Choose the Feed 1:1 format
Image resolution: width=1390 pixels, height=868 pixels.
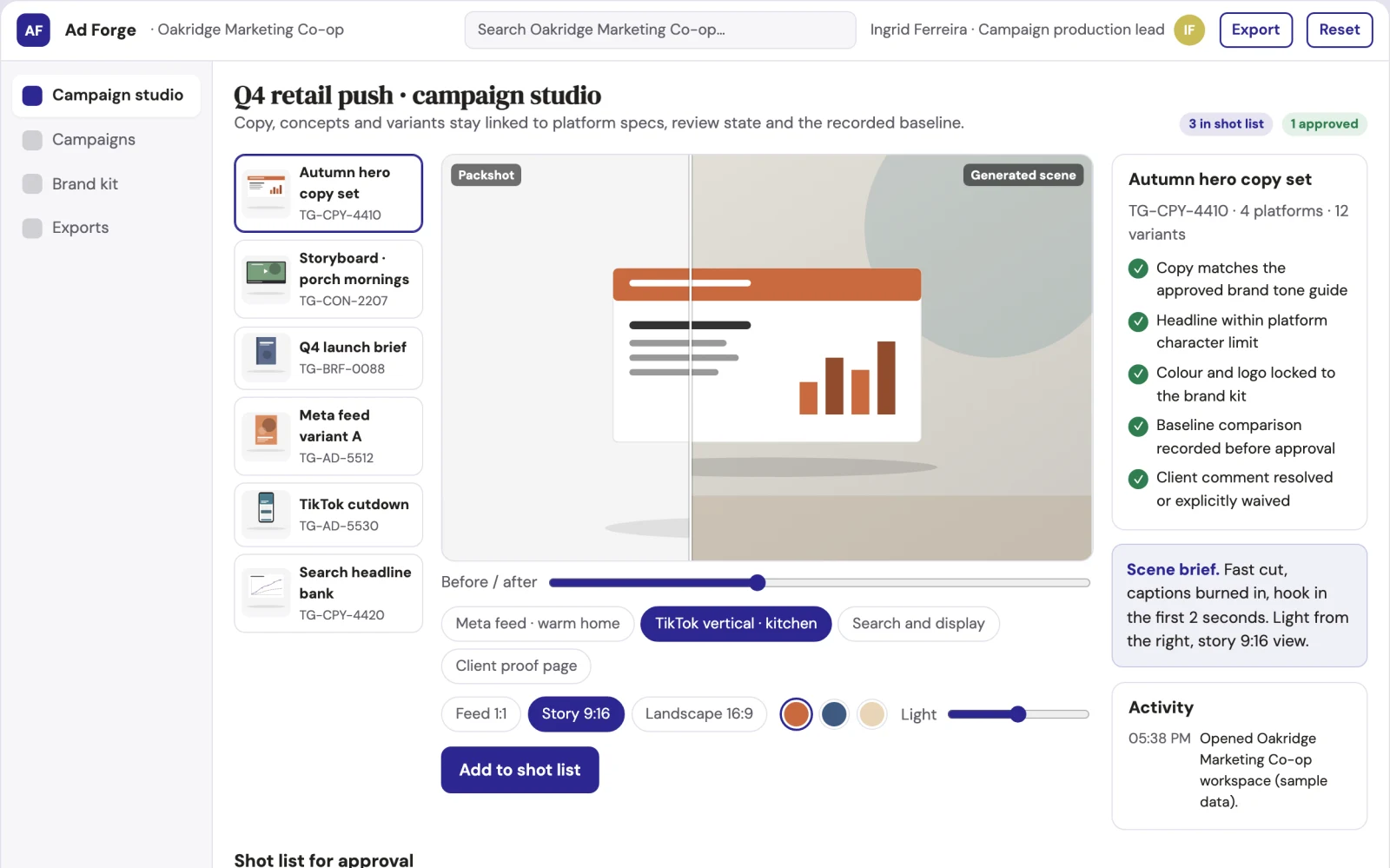click(x=481, y=714)
